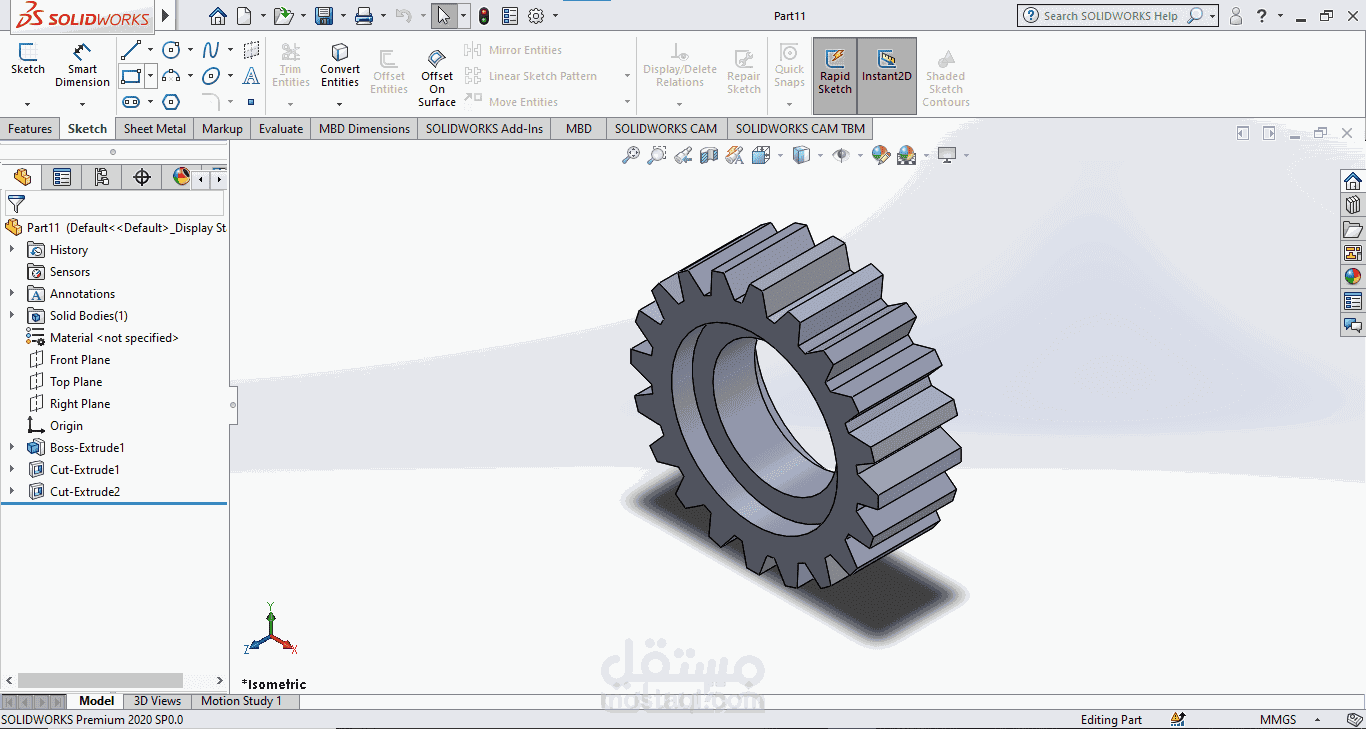Click the Convert Entities icon
The image size is (1366, 729).
(340, 65)
